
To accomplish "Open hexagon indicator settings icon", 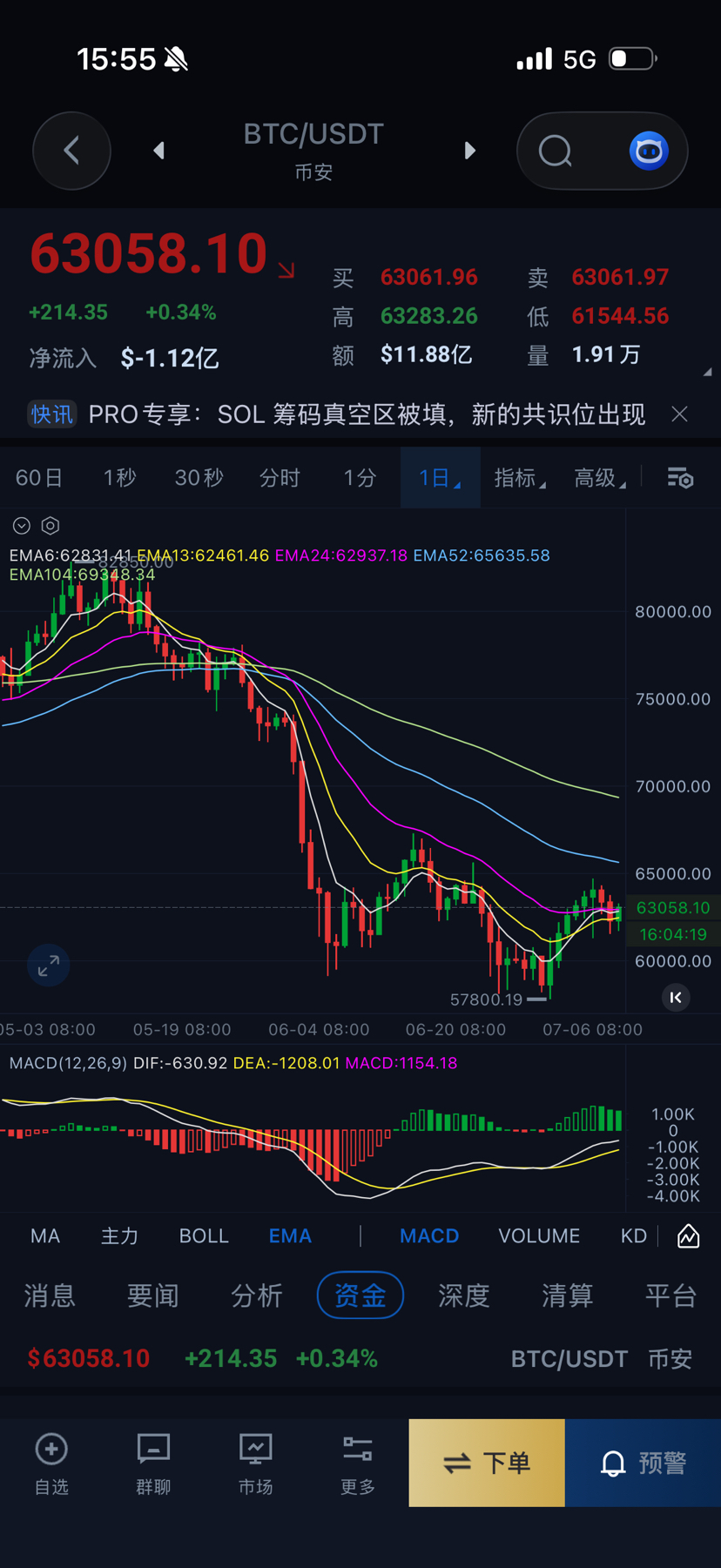I will click(51, 526).
